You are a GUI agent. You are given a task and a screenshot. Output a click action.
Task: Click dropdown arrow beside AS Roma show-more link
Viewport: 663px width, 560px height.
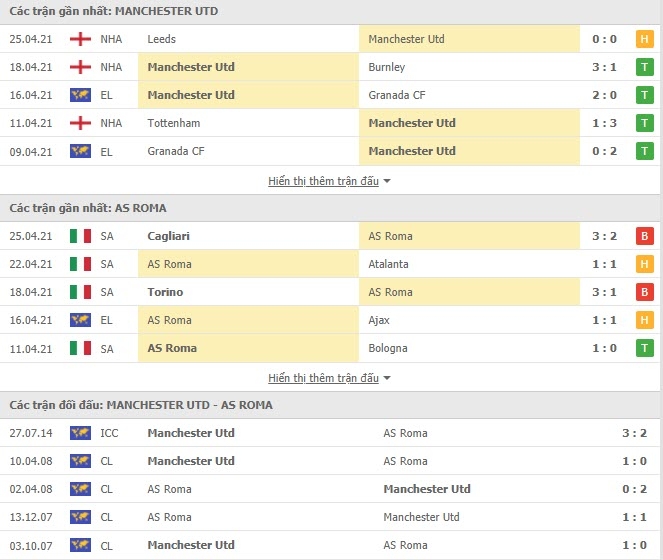[386, 378]
